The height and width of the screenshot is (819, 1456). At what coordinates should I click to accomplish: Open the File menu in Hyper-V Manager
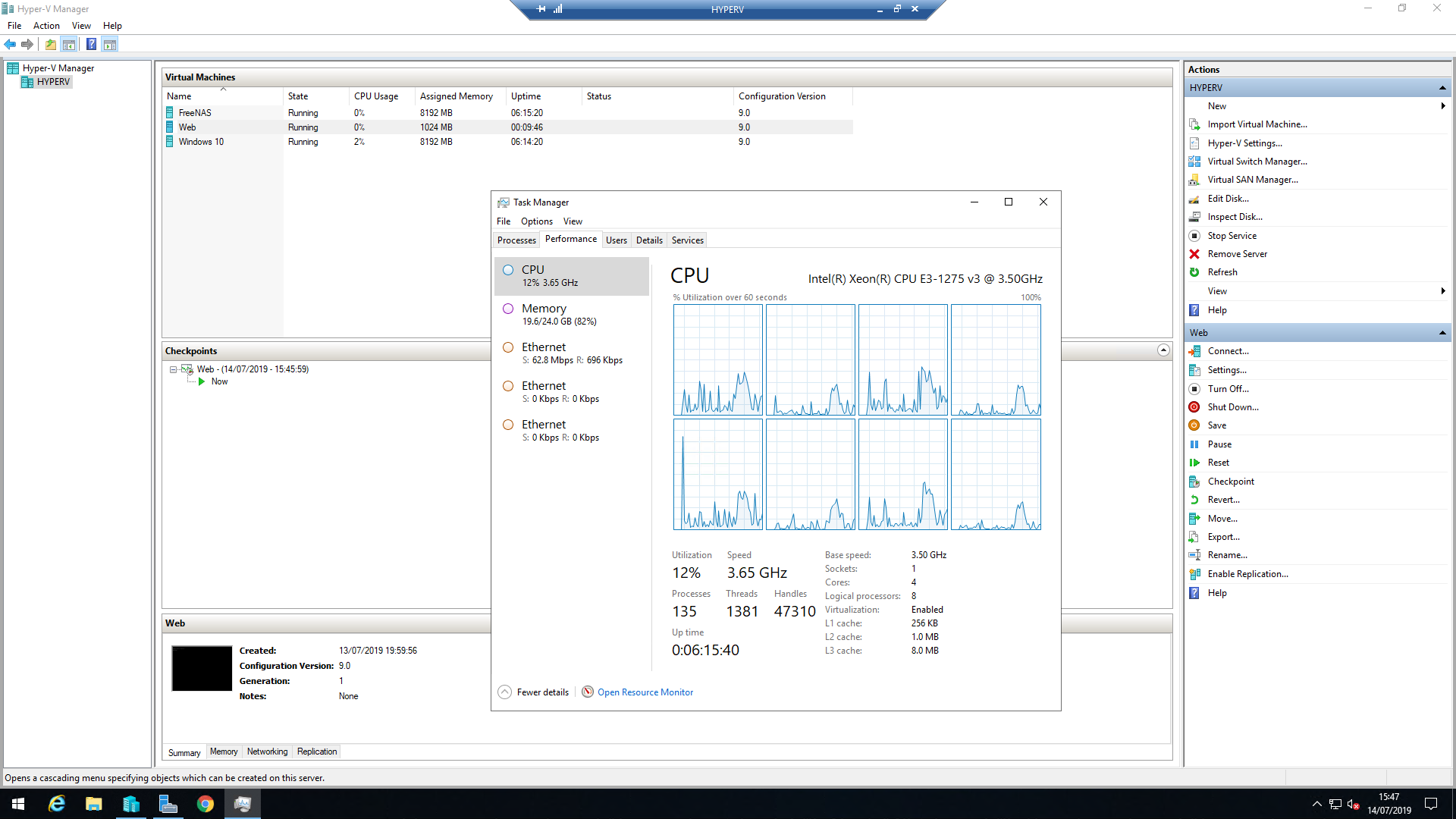pyautogui.click(x=14, y=26)
